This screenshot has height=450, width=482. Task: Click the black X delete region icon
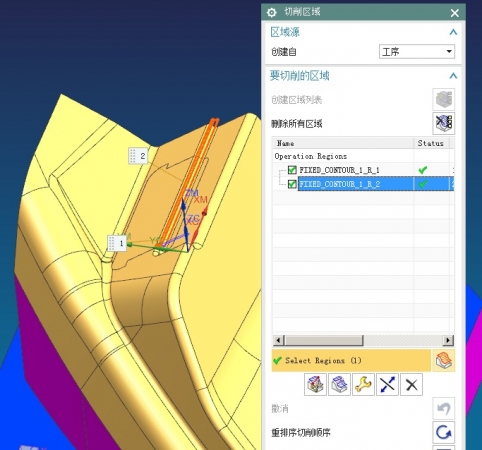point(411,385)
